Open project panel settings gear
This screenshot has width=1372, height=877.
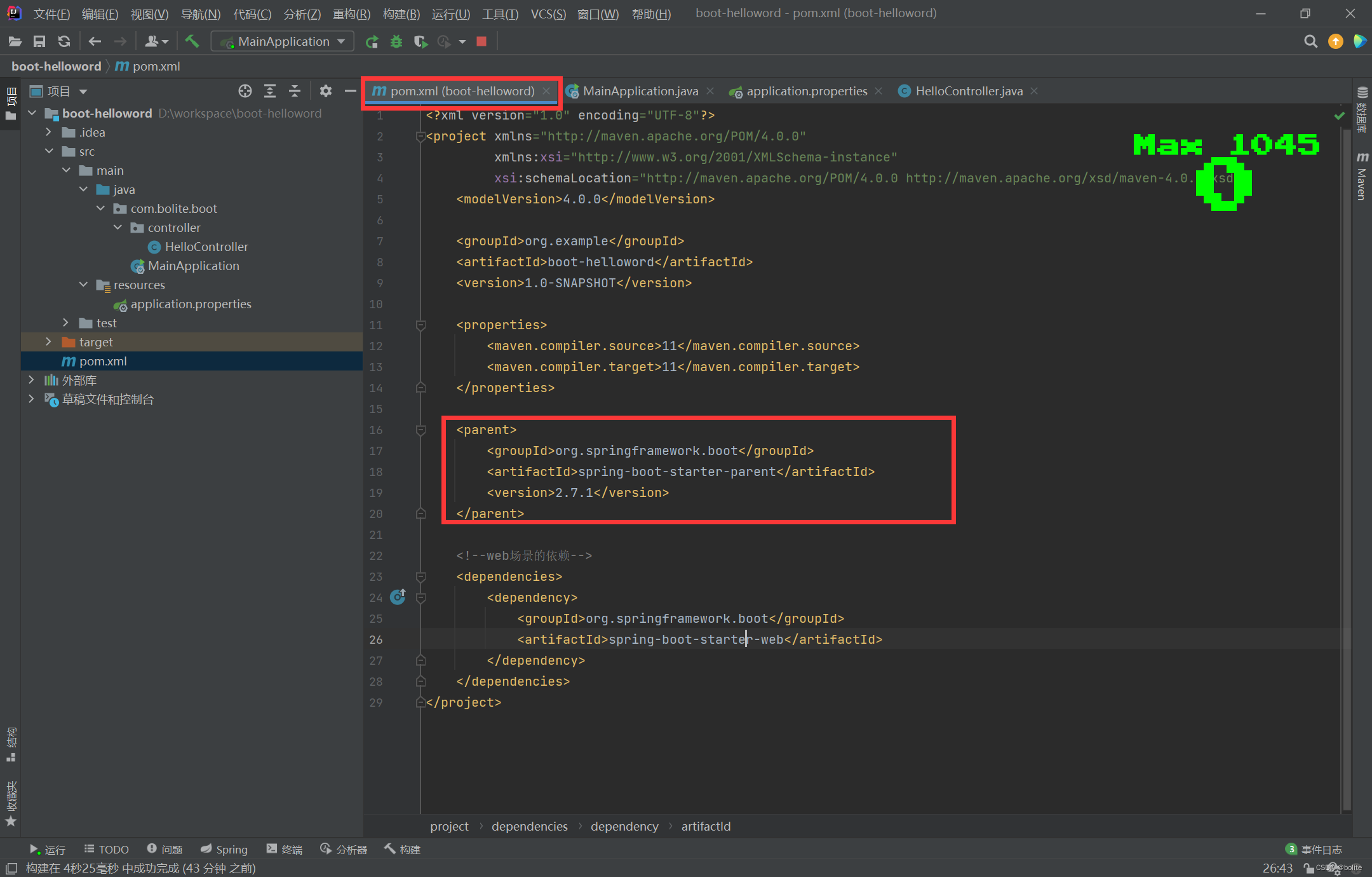tap(326, 91)
